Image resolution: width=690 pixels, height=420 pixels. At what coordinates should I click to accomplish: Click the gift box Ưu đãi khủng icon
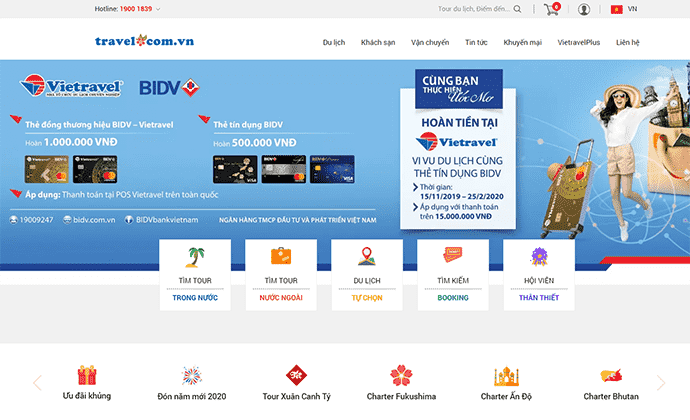(x=87, y=376)
